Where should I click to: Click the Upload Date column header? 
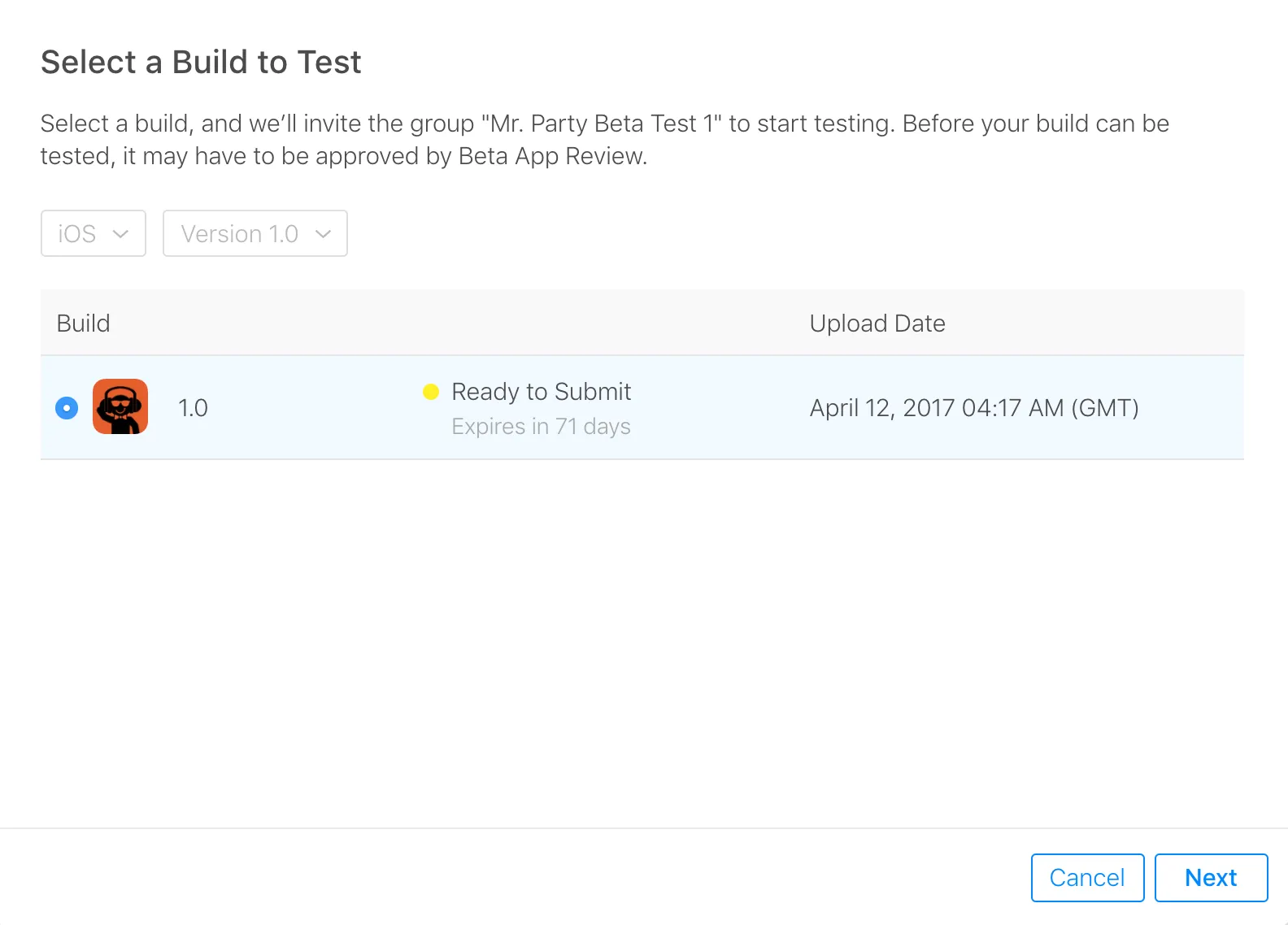tap(877, 324)
